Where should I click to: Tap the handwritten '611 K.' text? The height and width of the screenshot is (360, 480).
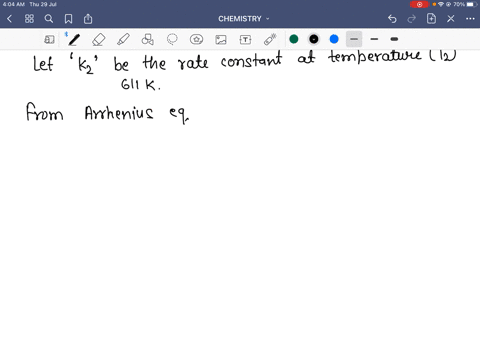pos(140,84)
